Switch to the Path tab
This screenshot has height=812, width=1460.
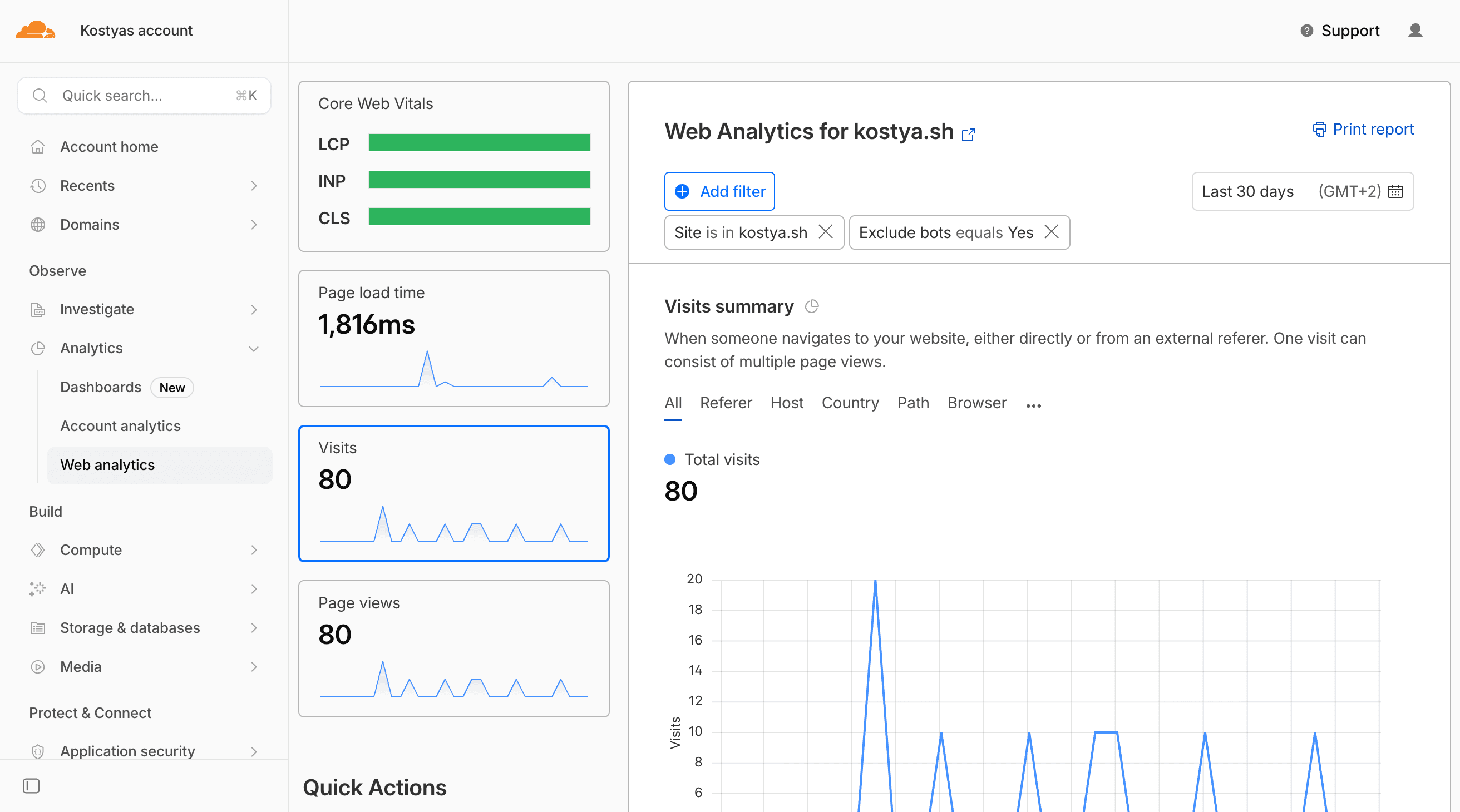[913, 403]
